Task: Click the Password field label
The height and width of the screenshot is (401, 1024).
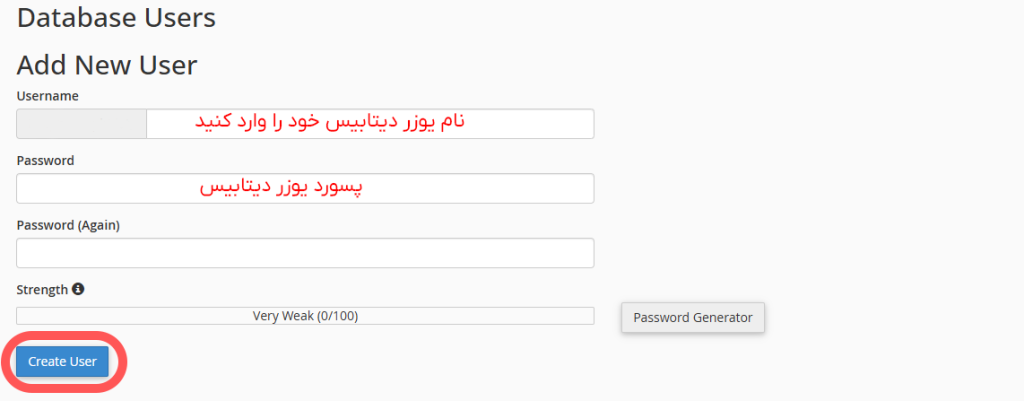Action: click(46, 160)
